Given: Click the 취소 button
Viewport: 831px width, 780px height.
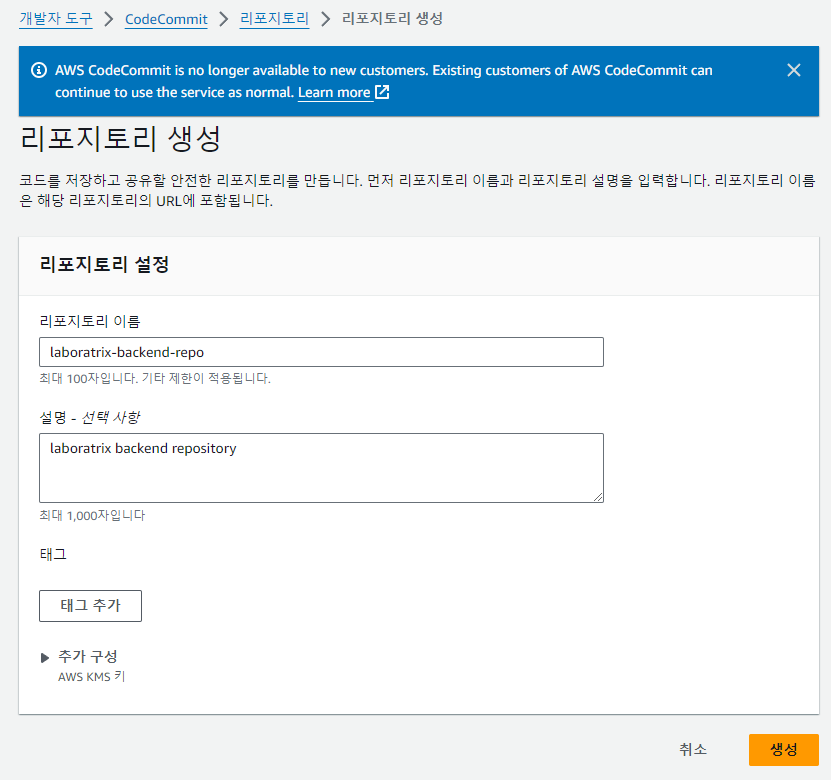Looking at the screenshot, I should click(x=693, y=749).
